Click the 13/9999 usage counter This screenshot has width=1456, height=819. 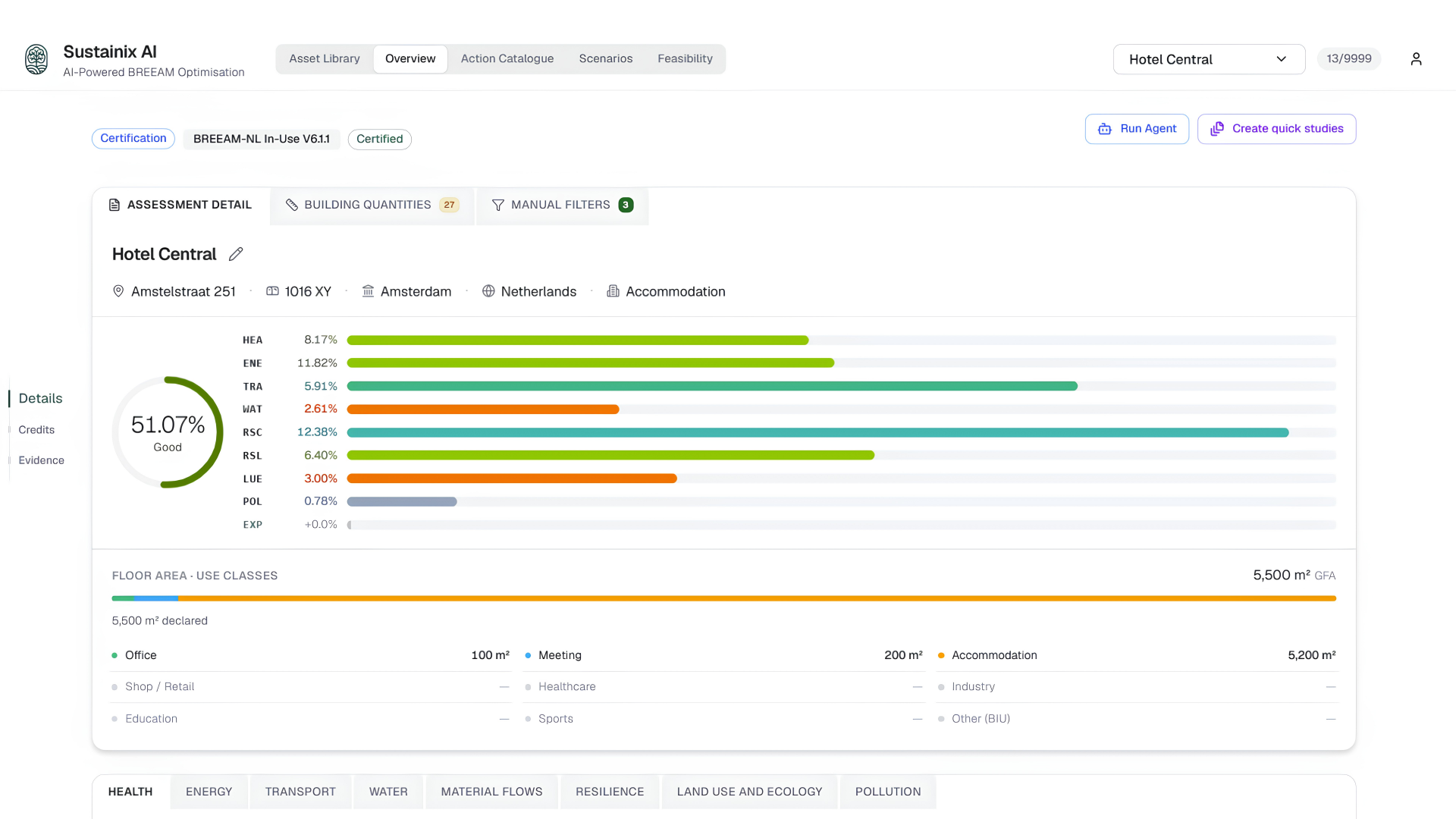(1349, 59)
